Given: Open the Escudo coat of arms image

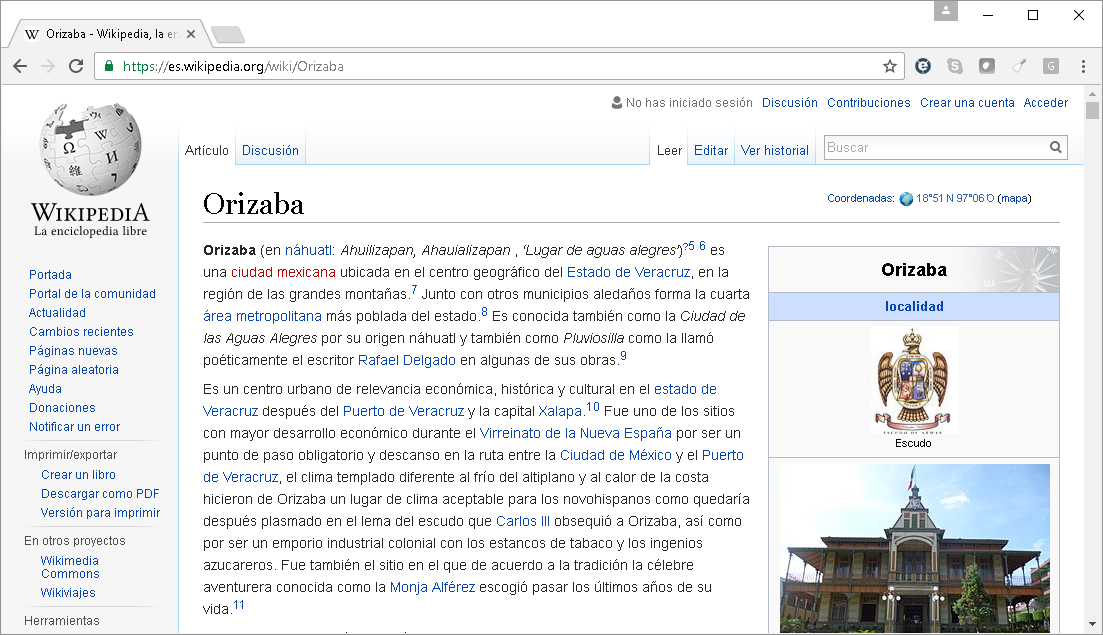Looking at the screenshot, I should pos(913,380).
